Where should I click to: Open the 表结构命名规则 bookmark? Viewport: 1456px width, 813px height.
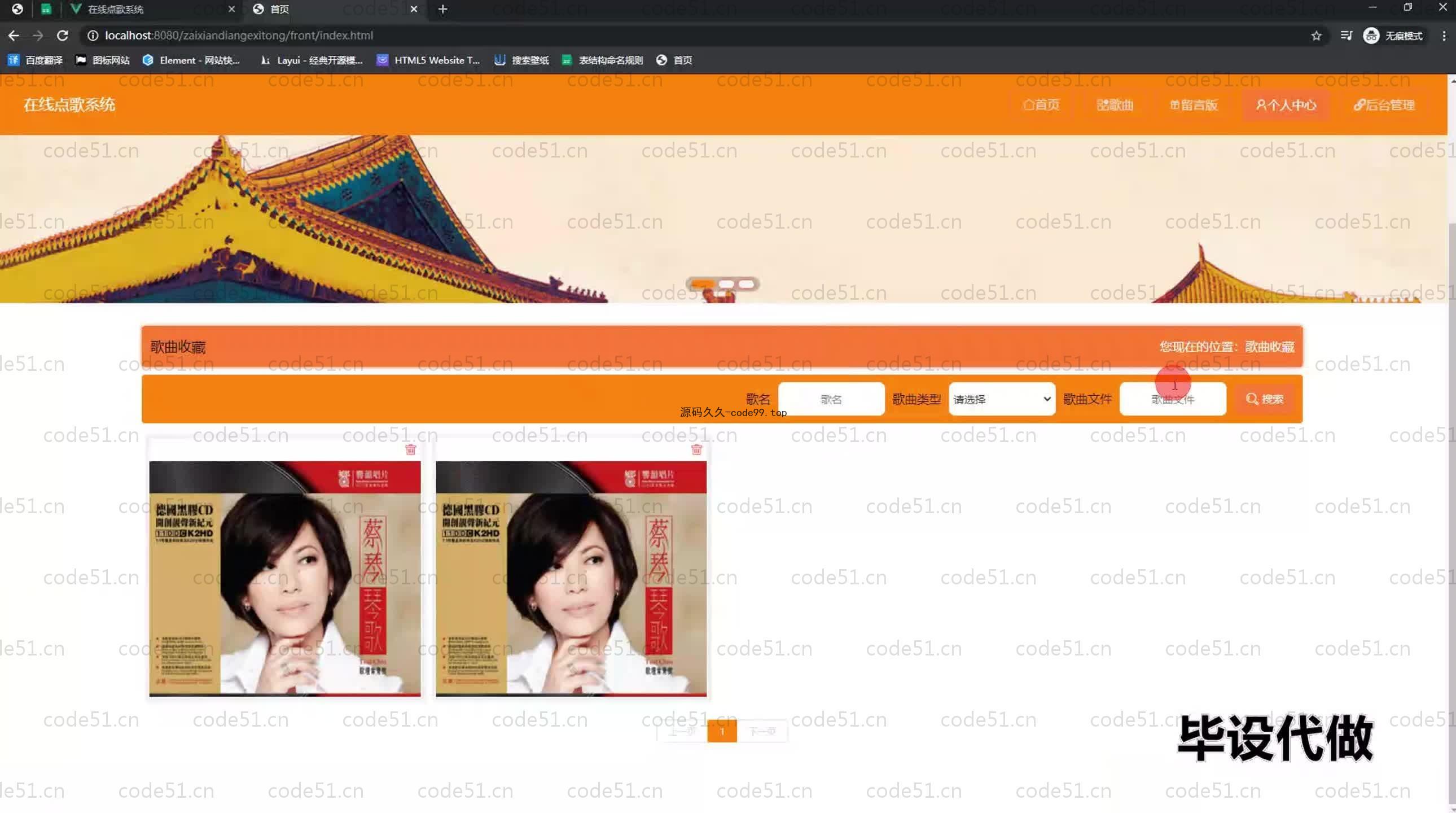click(602, 60)
